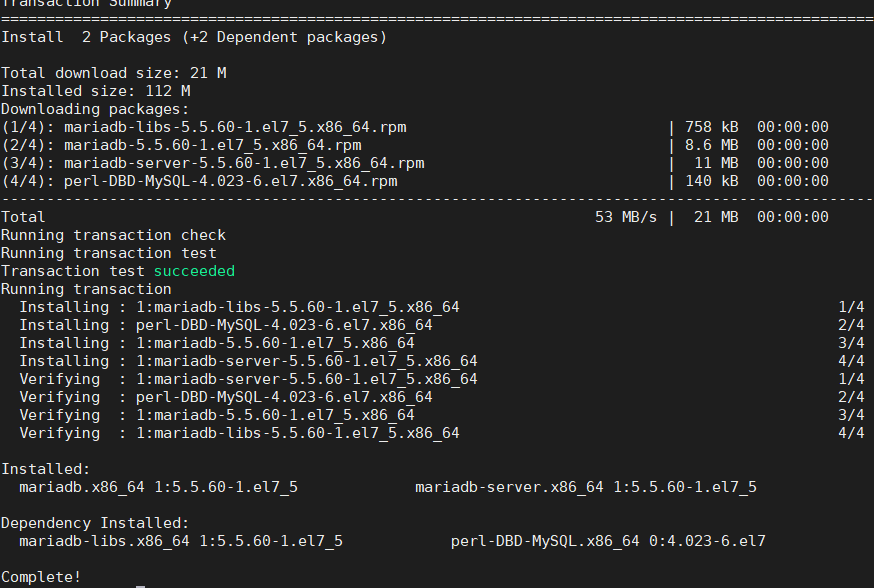Click the mariadb-server rpm download line (3/4)
Viewport: 874px width, 588px height.
pyautogui.click(x=415, y=163)
